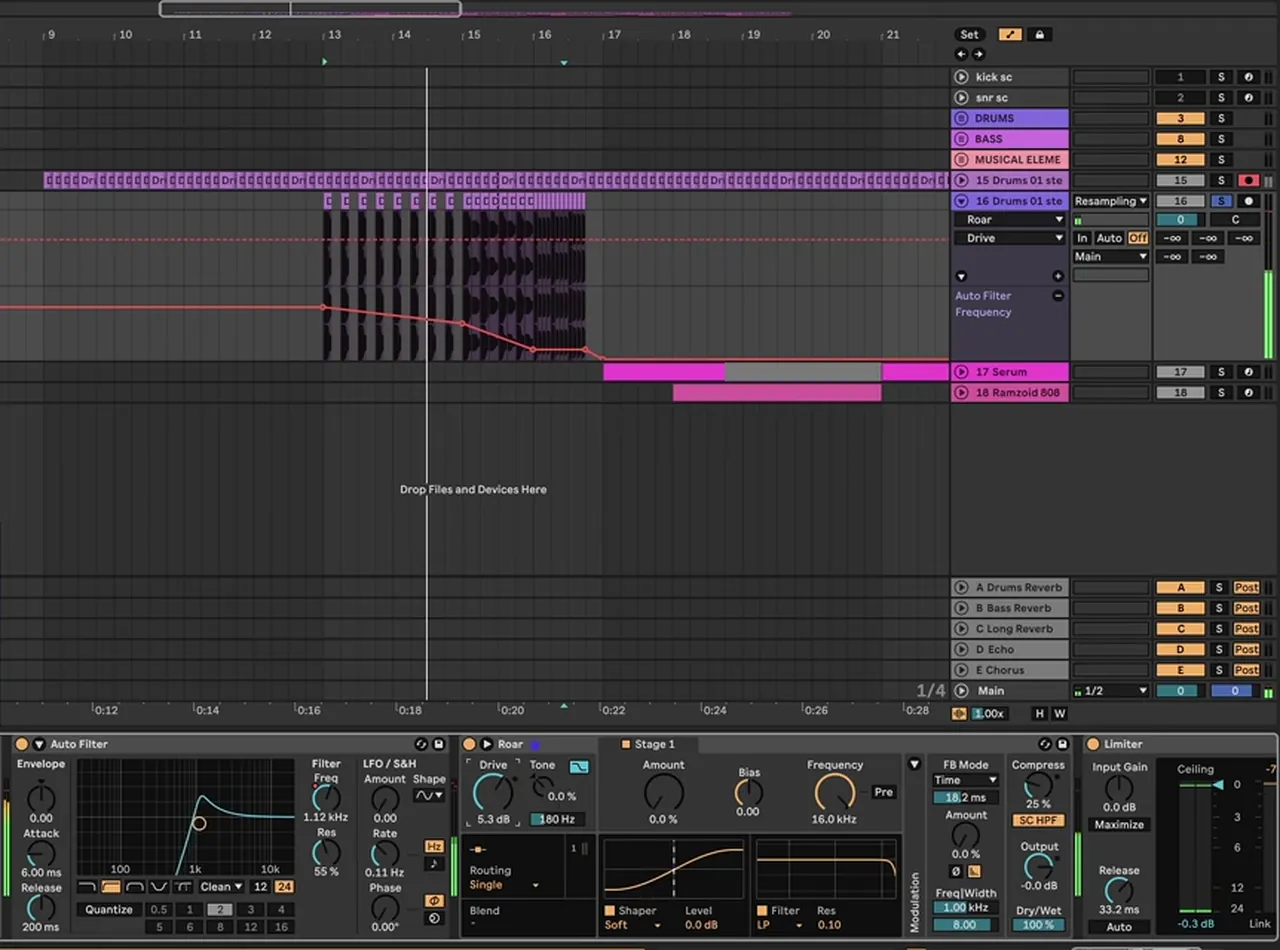Click the Maximize button in Limiter
The image size is (1280, 950).
[1119, 825]
